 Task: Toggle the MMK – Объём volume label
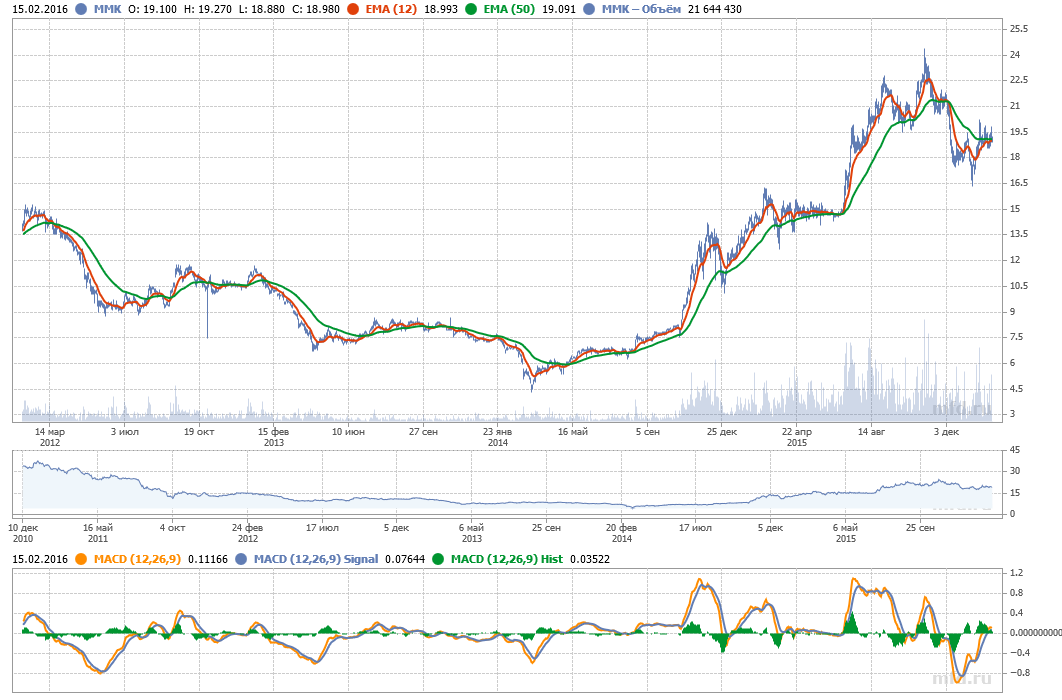[x=640, y=8]
